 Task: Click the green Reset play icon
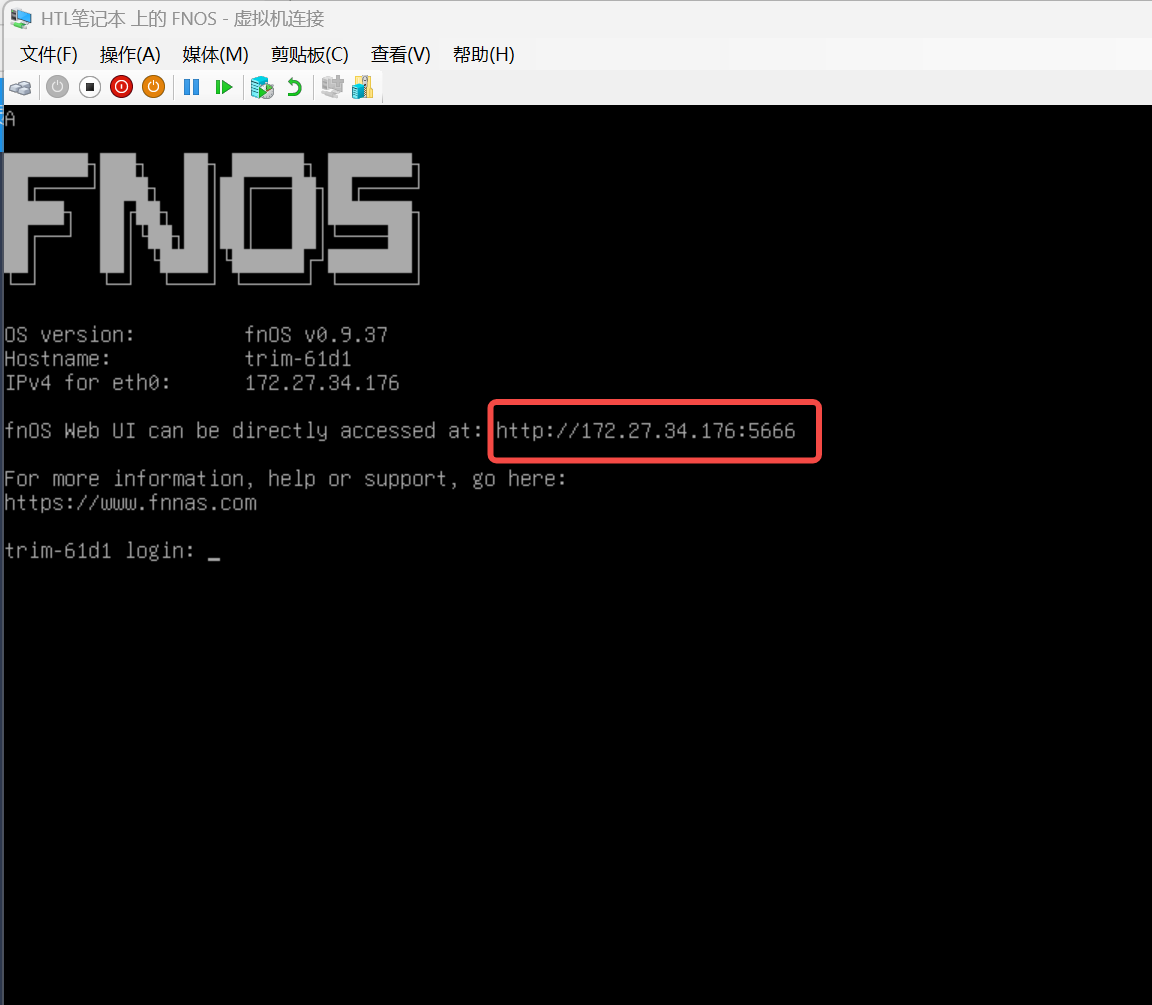(x=223, y=87)
